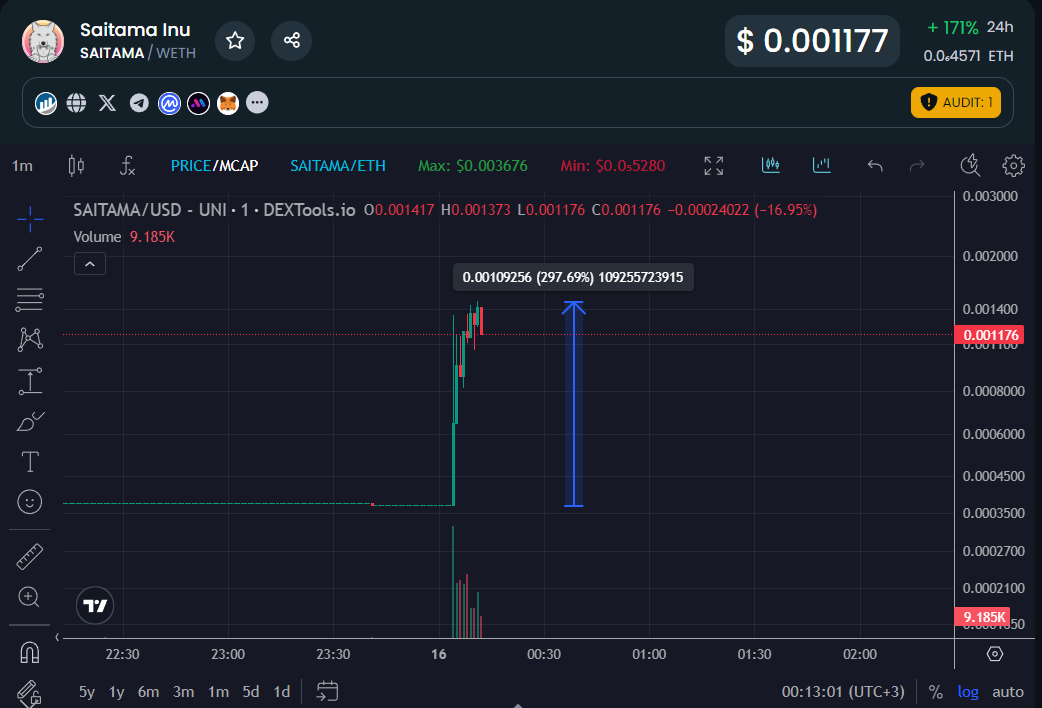The image size is (1042, 708).
Task: Open the timezone 00:13:01 (UTC+3) menu
Action: point(843,692)
